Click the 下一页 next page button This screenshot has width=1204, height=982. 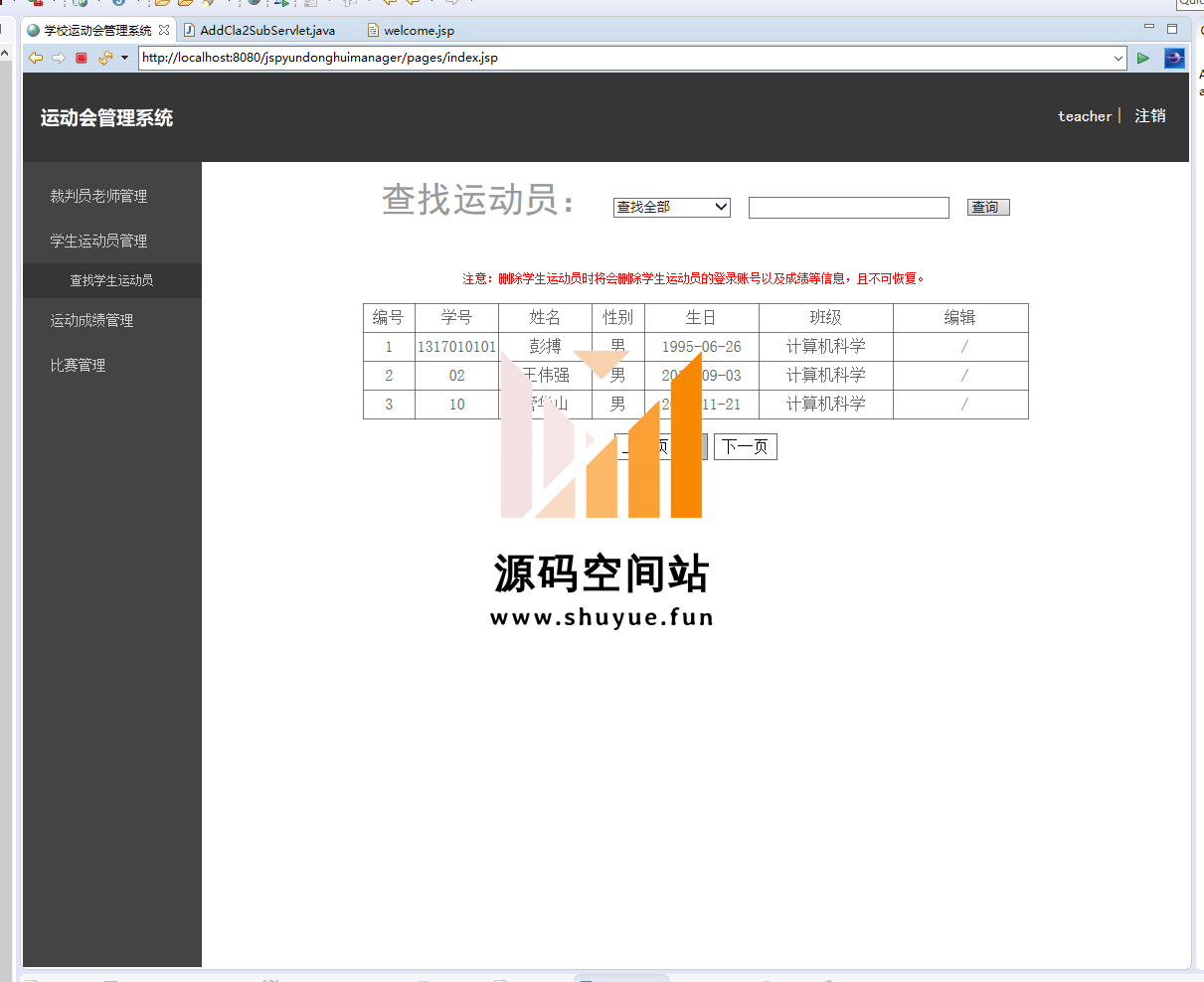pyautogui.click(x=746, y=446)
